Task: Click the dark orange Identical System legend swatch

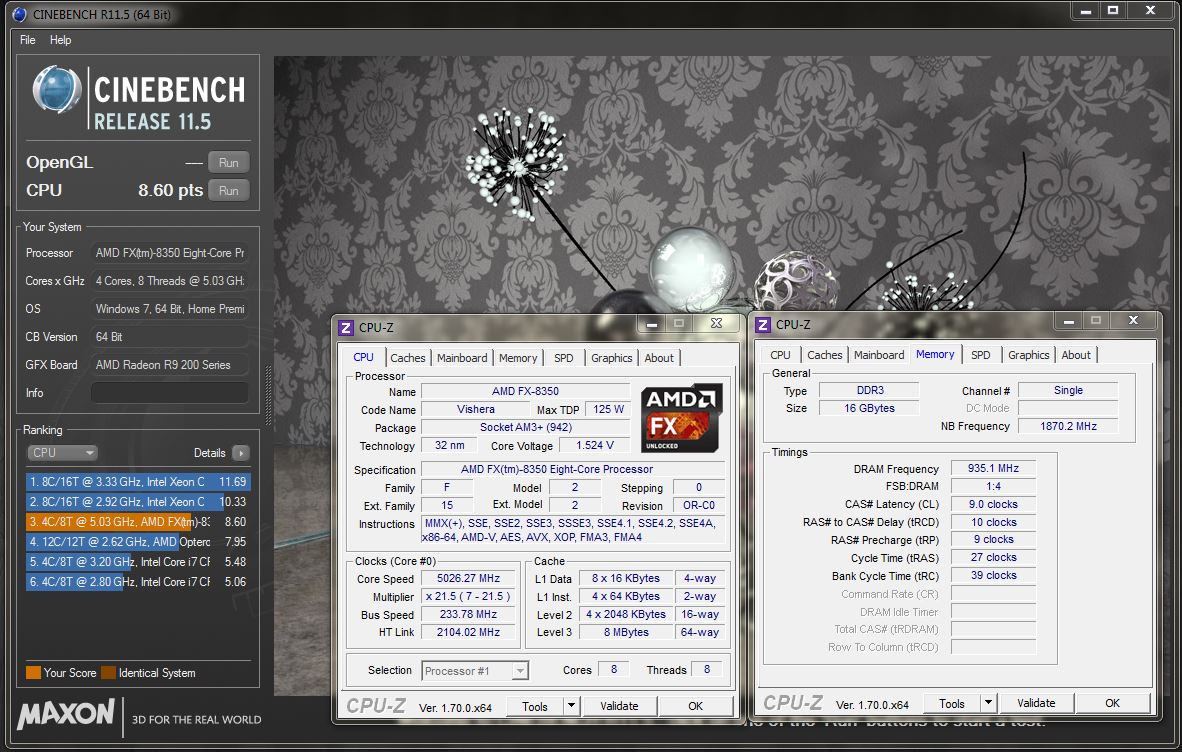Action: coord(109,673)
